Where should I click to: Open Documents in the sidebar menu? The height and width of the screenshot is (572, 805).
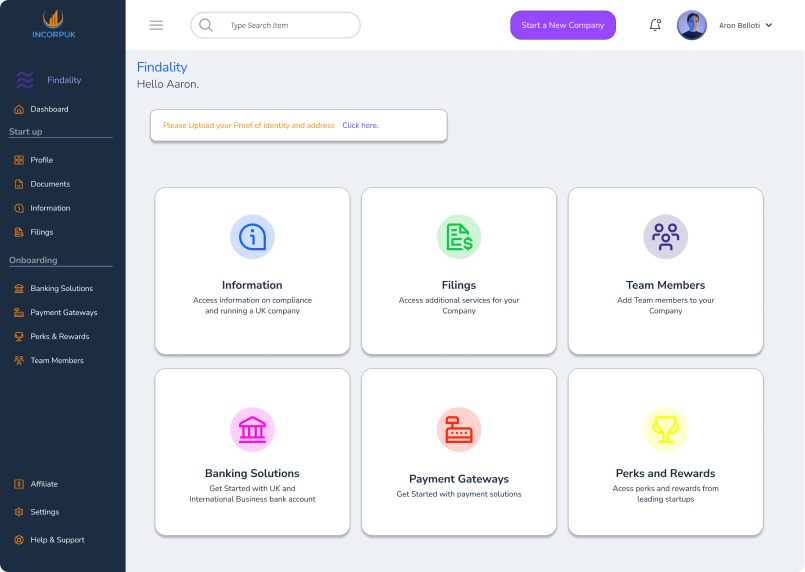coord(50,184)
